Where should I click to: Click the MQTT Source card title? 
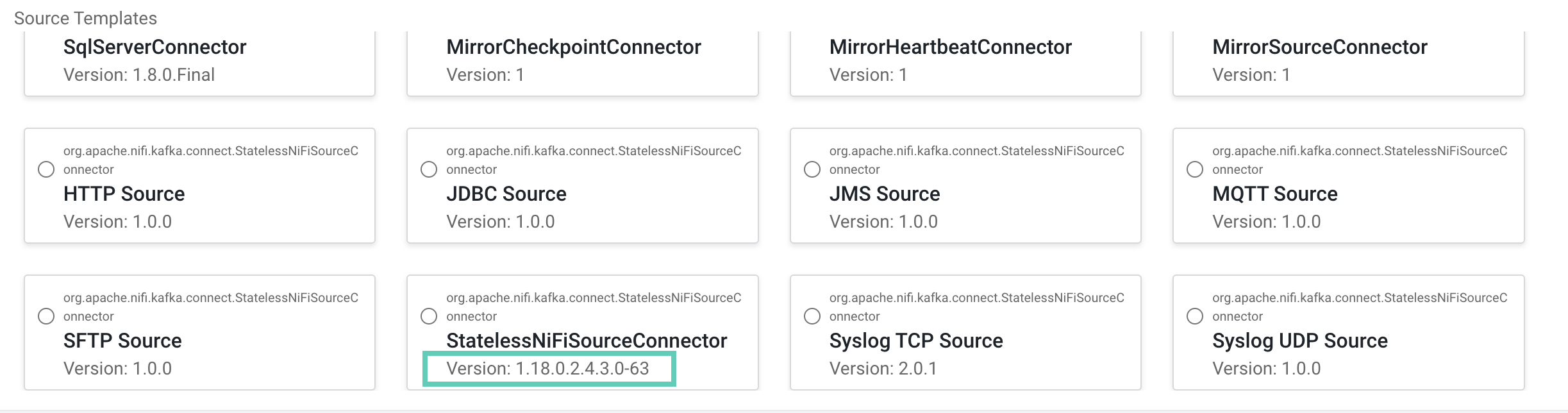coord(1274,194)
